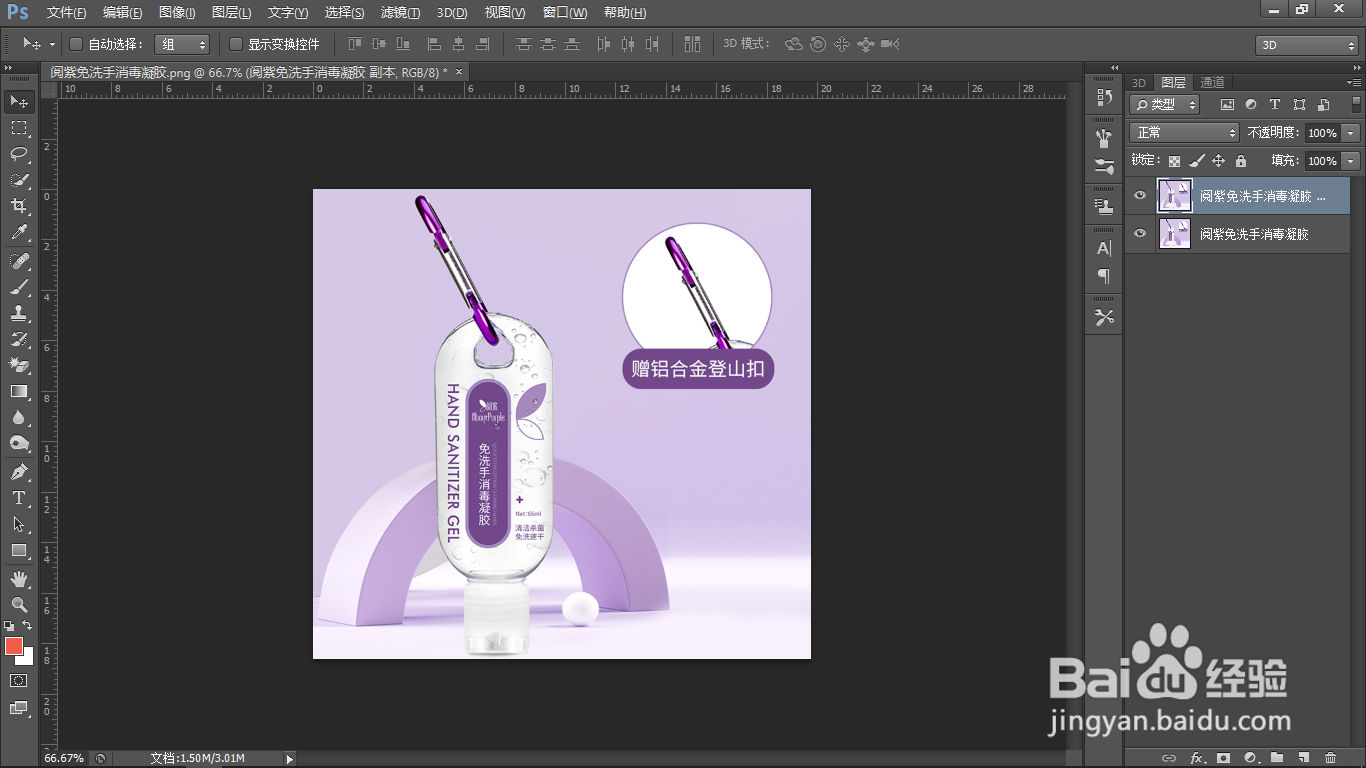This screenshot has height=768, width=1366.
Task: Select the Brush tool in toolbox
Action: pyautogui.click(x=19, y=287)
